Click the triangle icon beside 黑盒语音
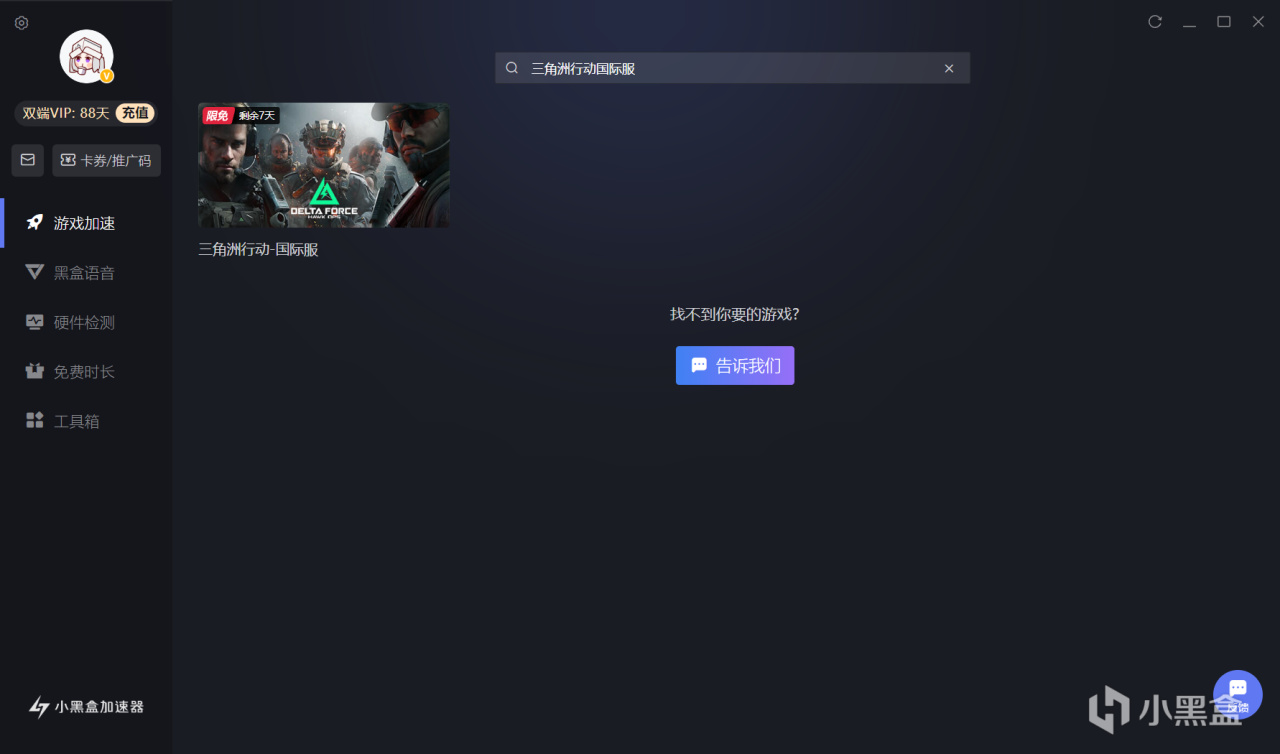The width and height of the screenshot is (1280, 754). click(x=35, y=273)
